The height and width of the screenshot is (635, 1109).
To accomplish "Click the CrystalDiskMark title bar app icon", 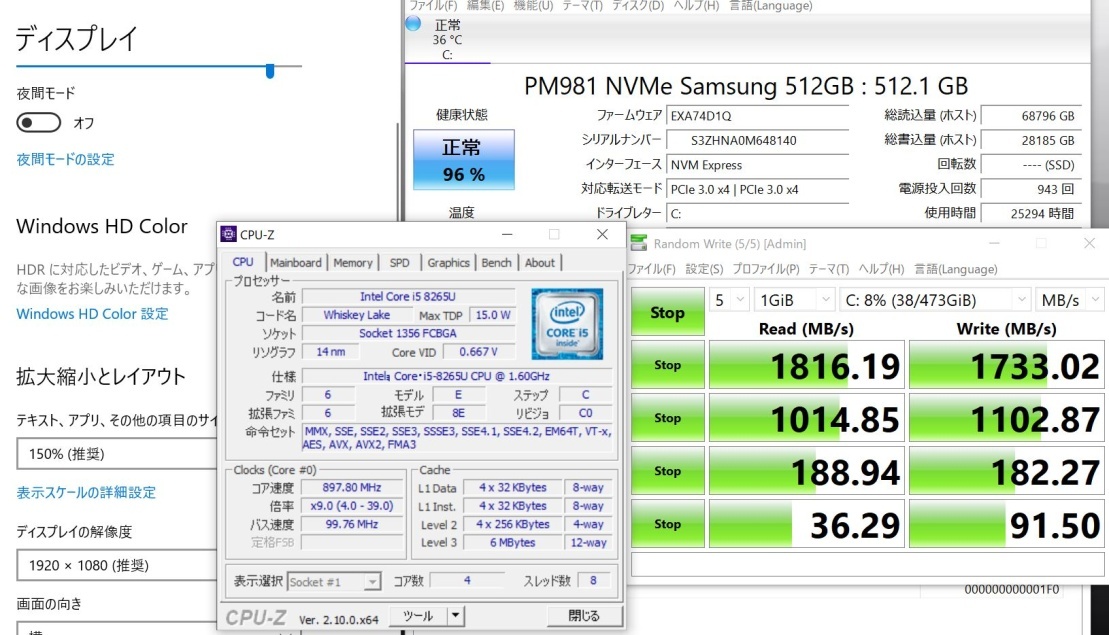I will tap(639, 243).
